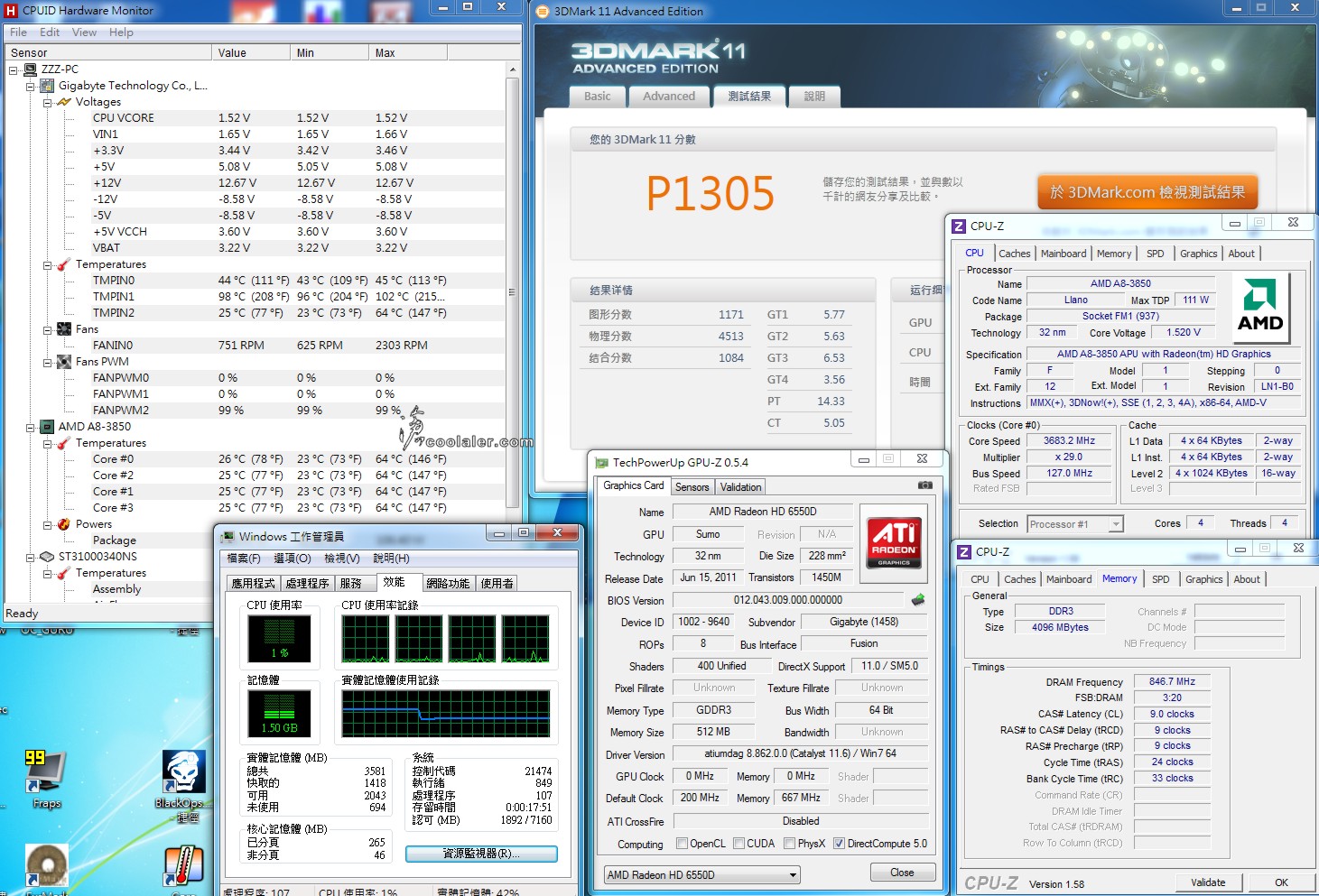Click the 資源監視器(R) button in Task Manager
1319x896 pixels.
(481, 854)
